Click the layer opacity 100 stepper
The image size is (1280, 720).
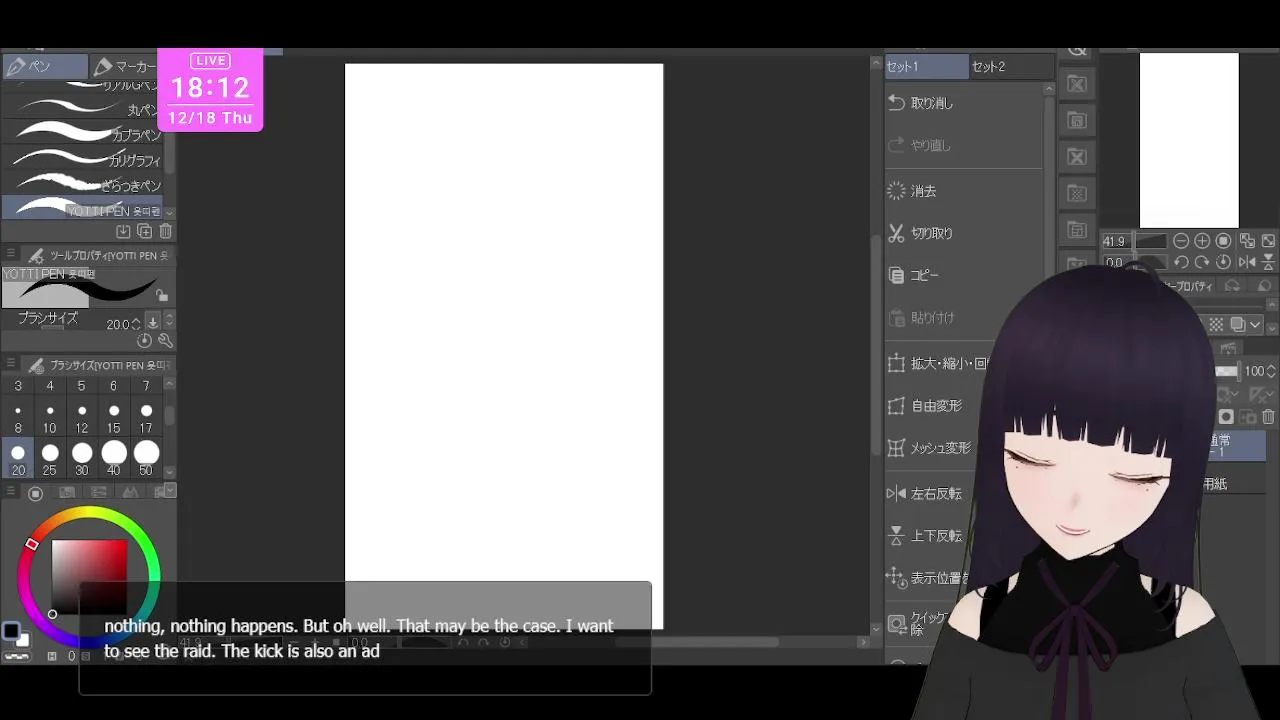pyautogui.click(x=1272, y=371)
